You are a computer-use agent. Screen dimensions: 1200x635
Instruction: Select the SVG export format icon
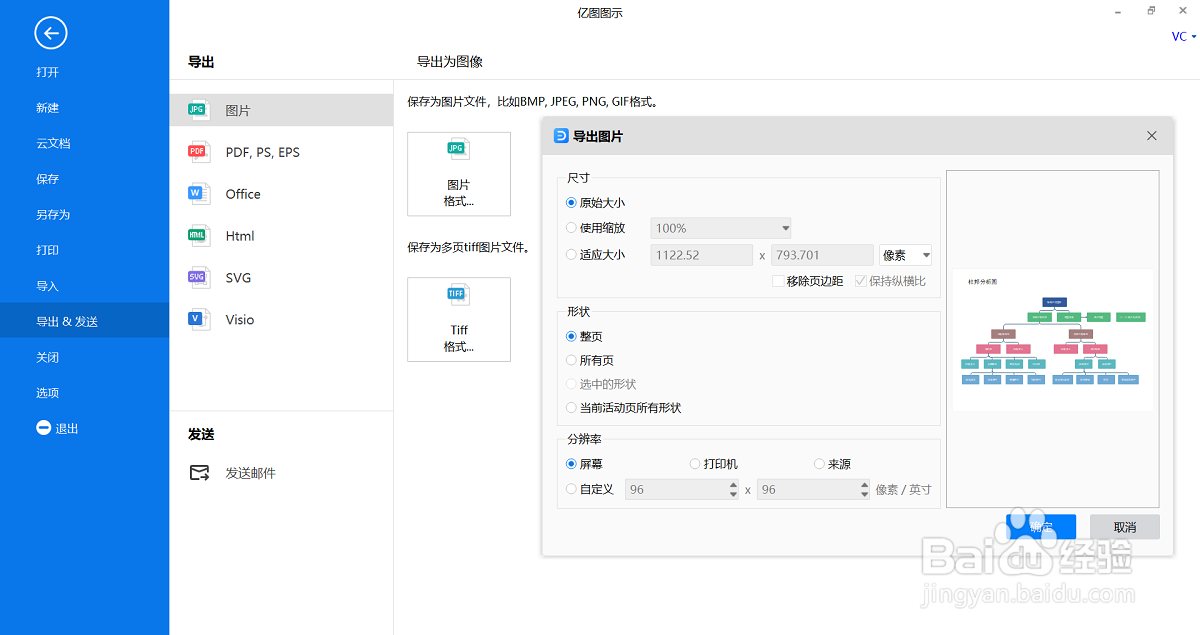coord(199,277)
